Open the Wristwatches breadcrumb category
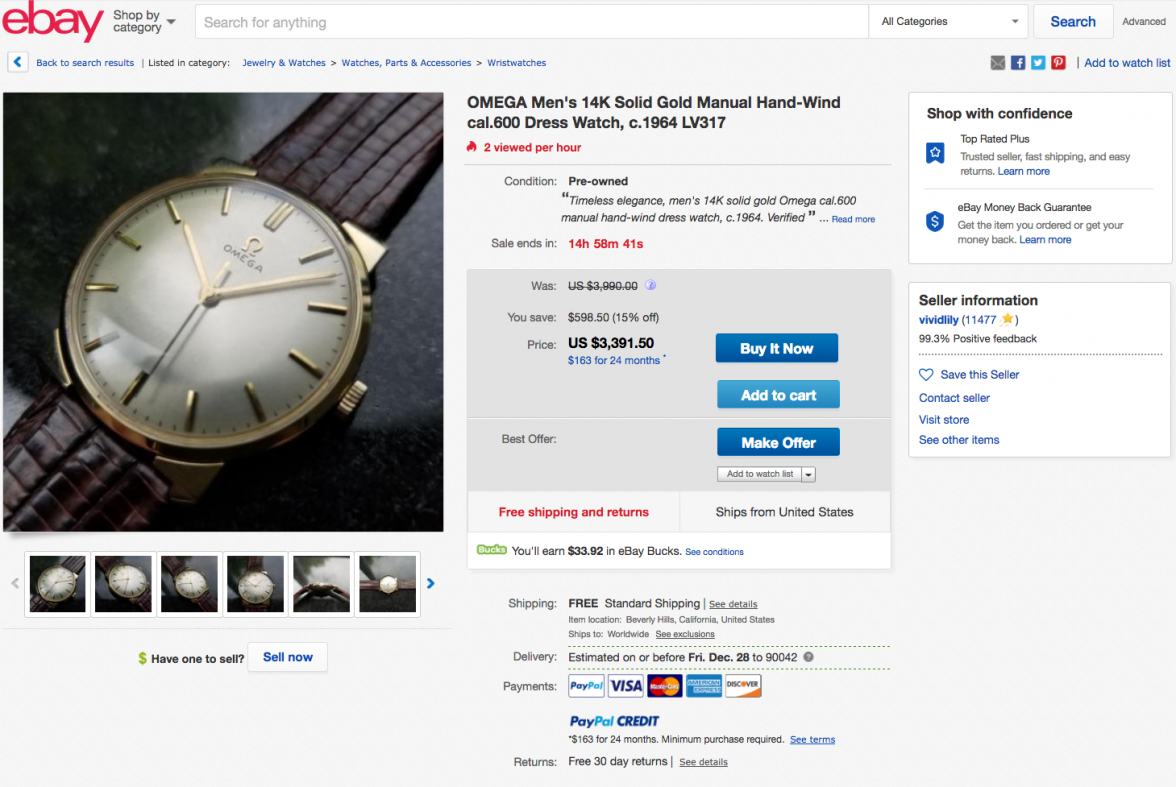 [517, 63]
